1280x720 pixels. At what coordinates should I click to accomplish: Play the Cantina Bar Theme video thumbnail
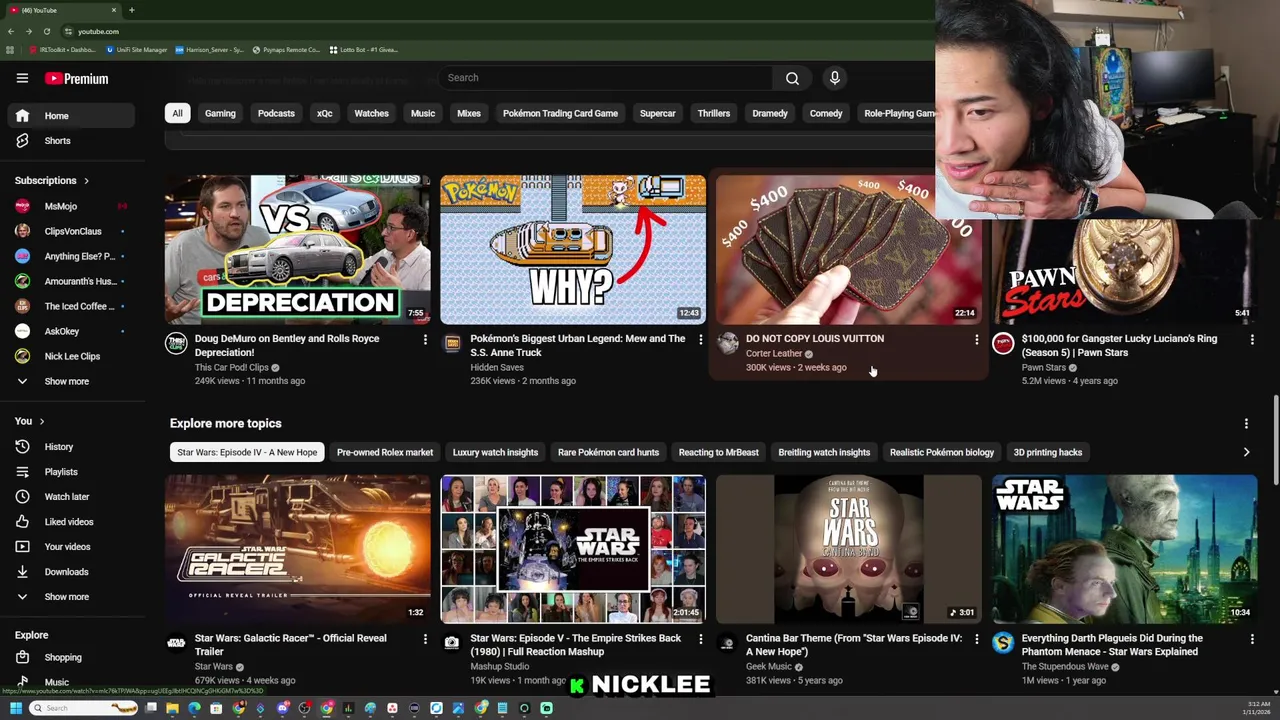[x=849, y=549]
